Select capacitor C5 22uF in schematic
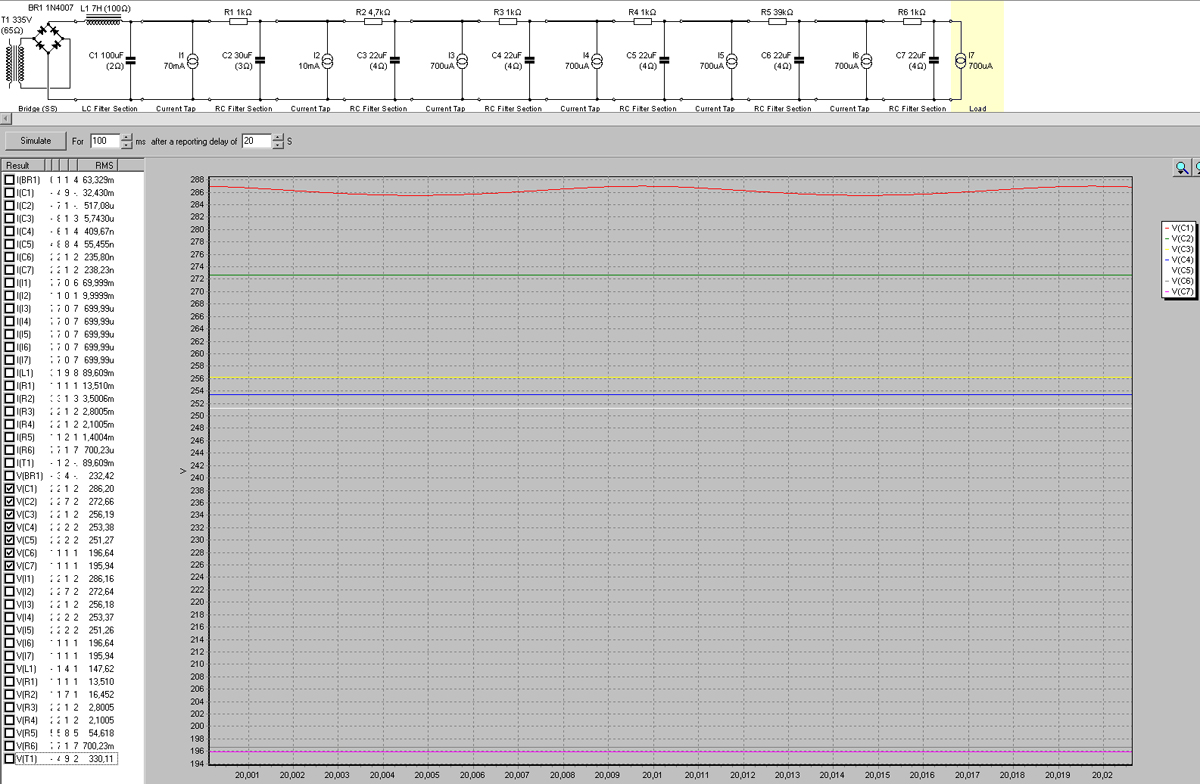Screen dimensions: 1200x784 point(665,60)
